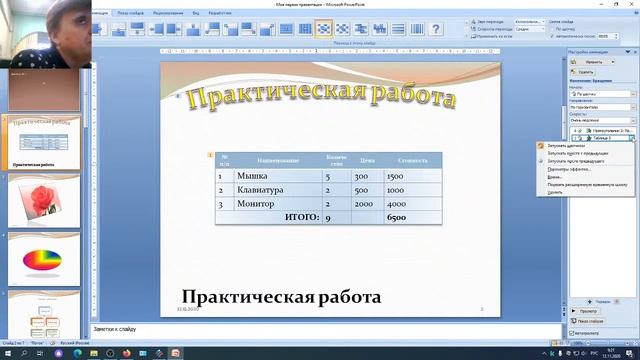The height and width of the screenshot is (360, 640).
Task: Open Firefox from the taskbar
Action: 127,353
